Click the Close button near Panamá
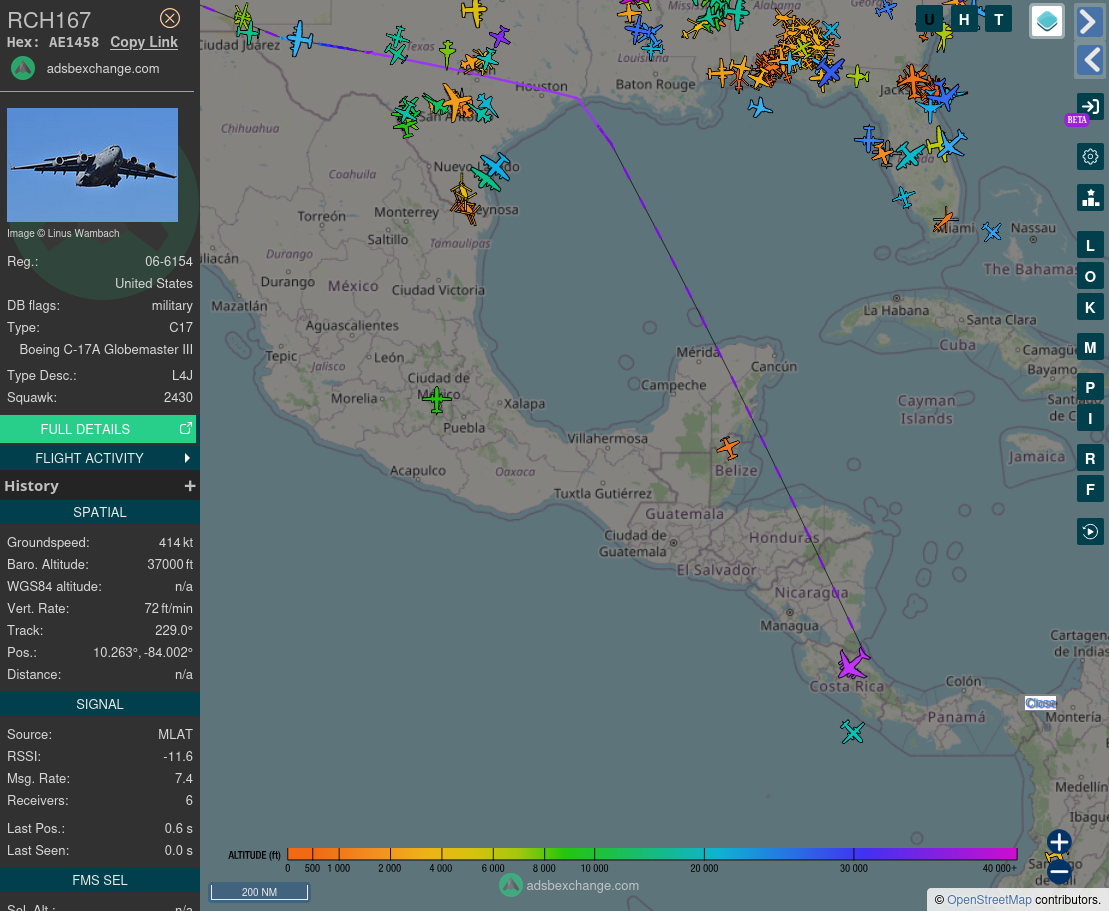1109x911 pixels. tap(1040, 703)
